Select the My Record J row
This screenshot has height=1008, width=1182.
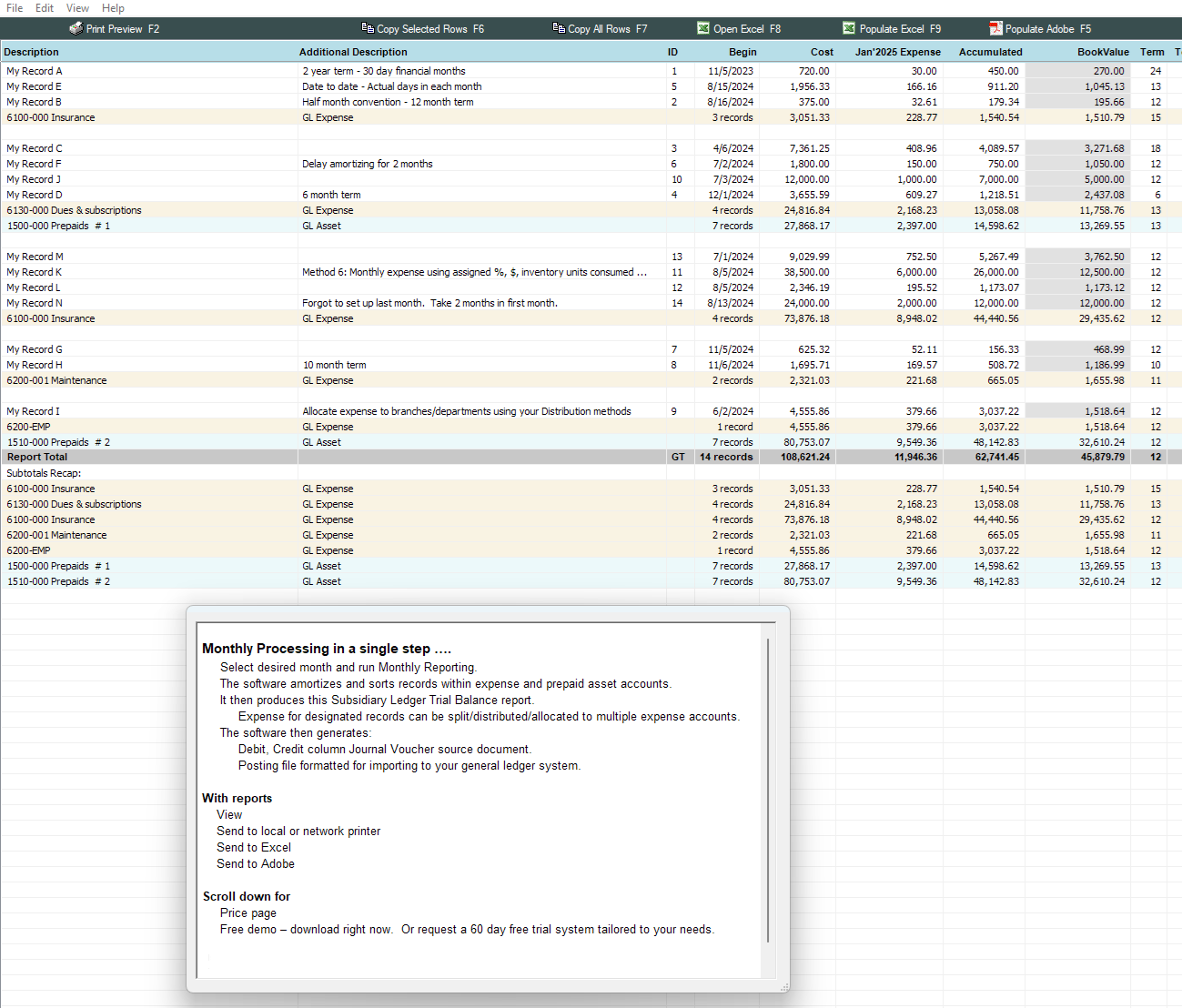click(591, 179)
